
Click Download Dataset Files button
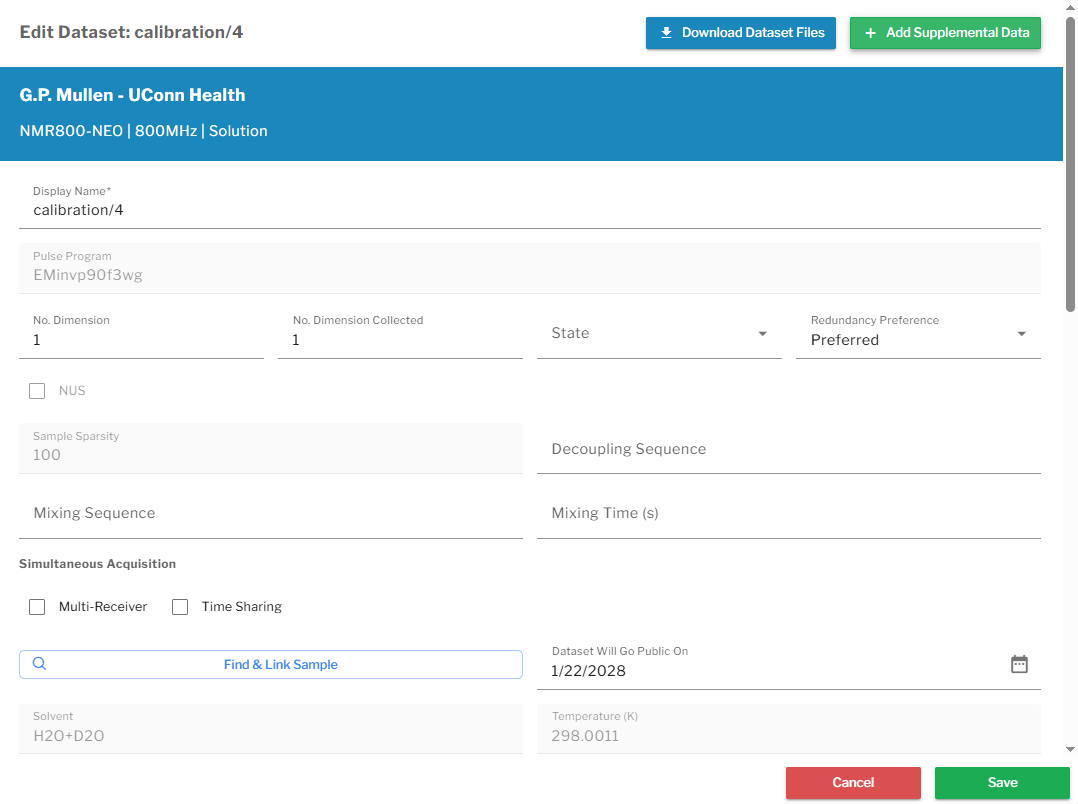click(740, 33)
